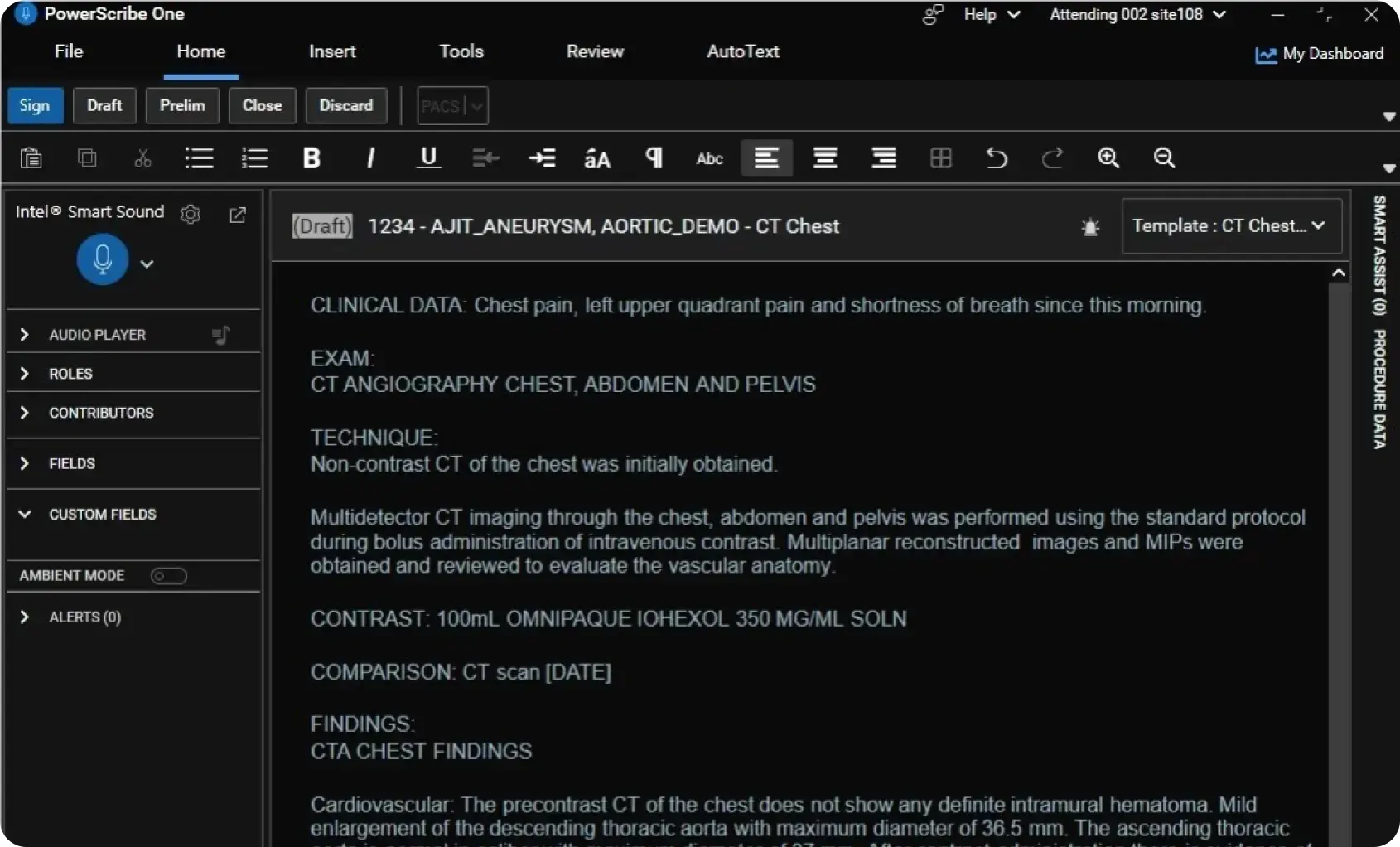
Task: Open the File menu
Action: (x=69, y=51)
